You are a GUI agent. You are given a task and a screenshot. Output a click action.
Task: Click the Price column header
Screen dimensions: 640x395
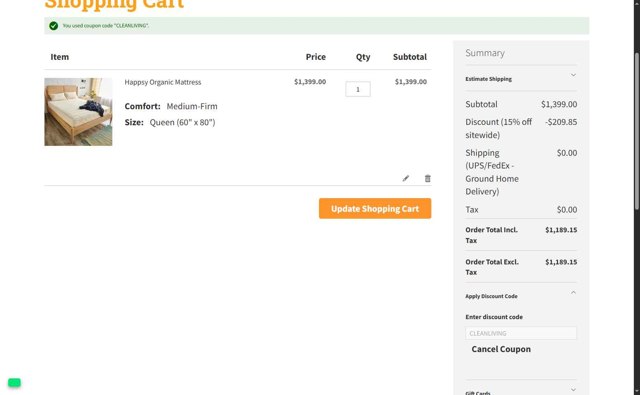point(316,57)
